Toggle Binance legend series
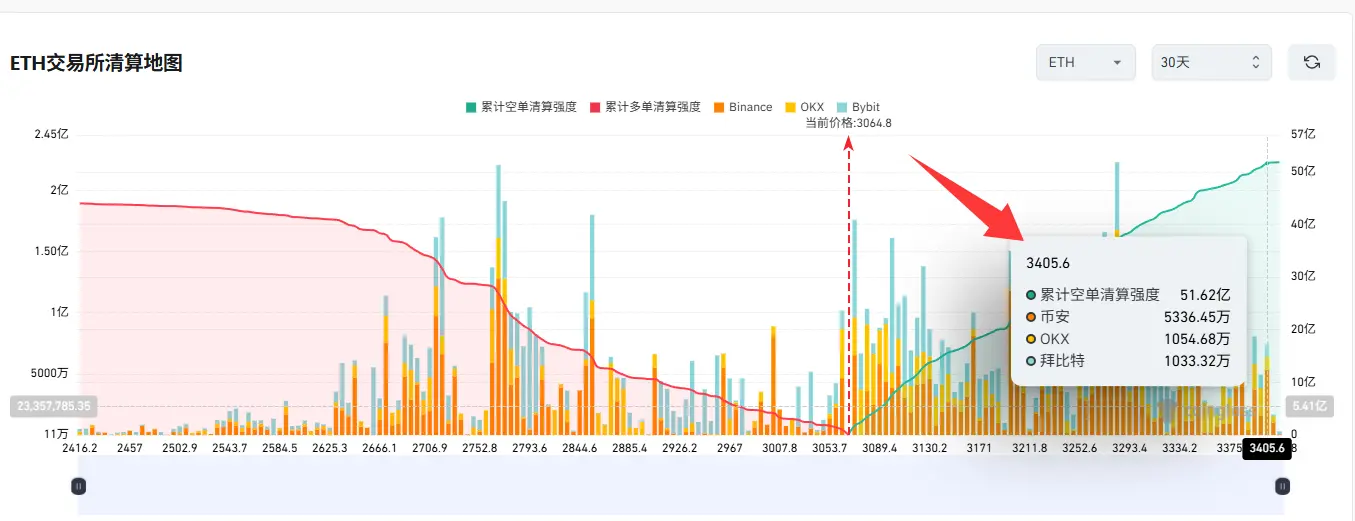The image size is (1355, 521). click(x=742, y=107)
